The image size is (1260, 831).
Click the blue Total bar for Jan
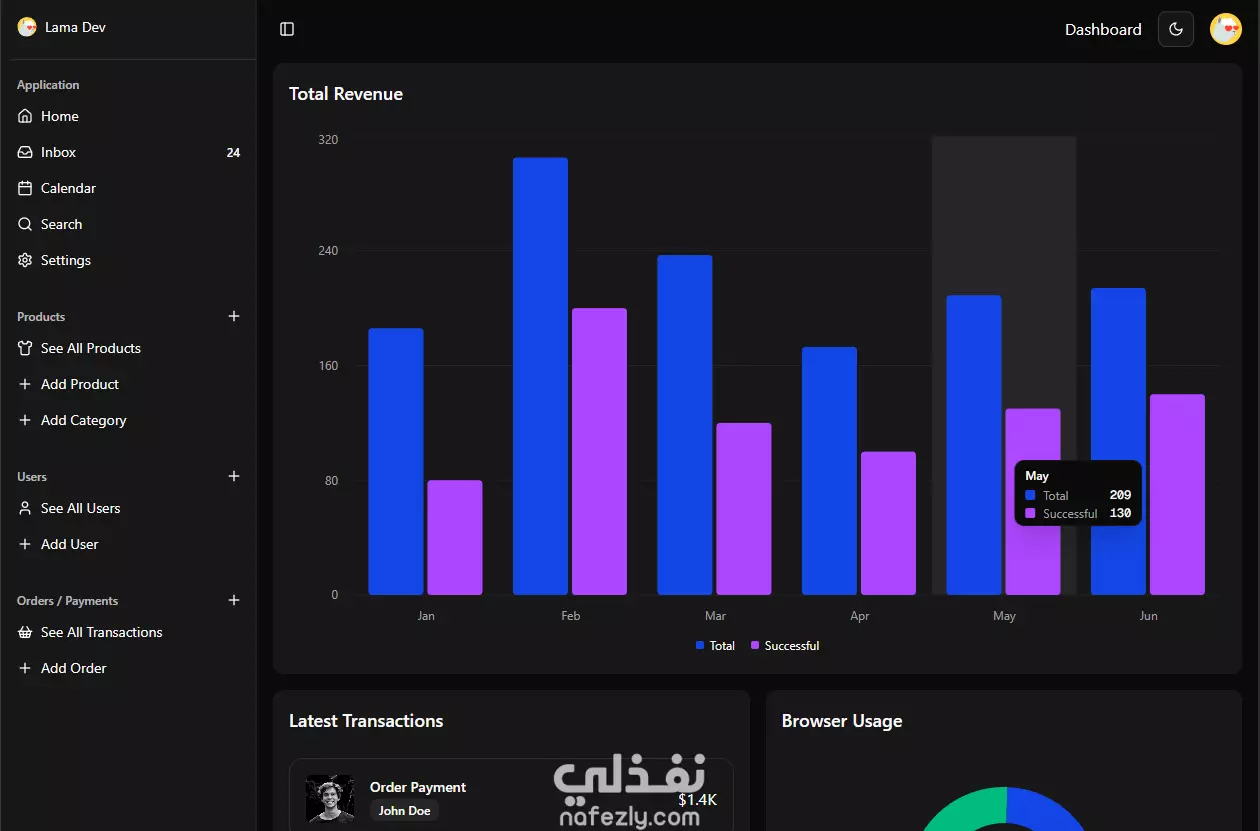pos(396,461)
